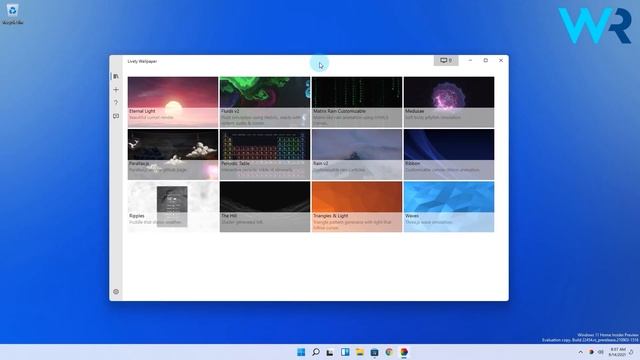Image resolution: width=640 pixels, height=360 pixels.
Task: Close the Lively Wallpaper window
Action: 501,60
